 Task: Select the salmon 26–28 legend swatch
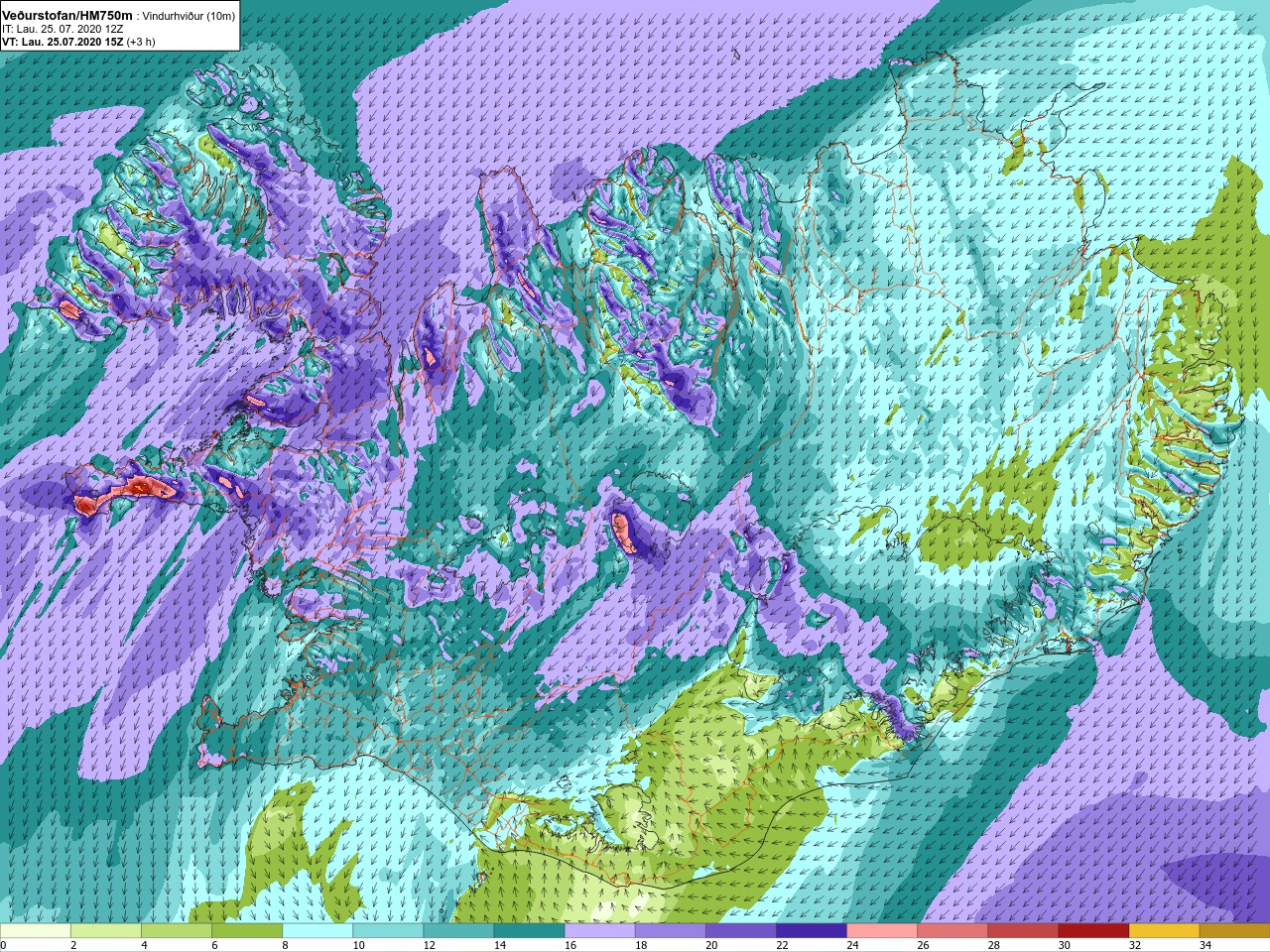tap(952, 932)
